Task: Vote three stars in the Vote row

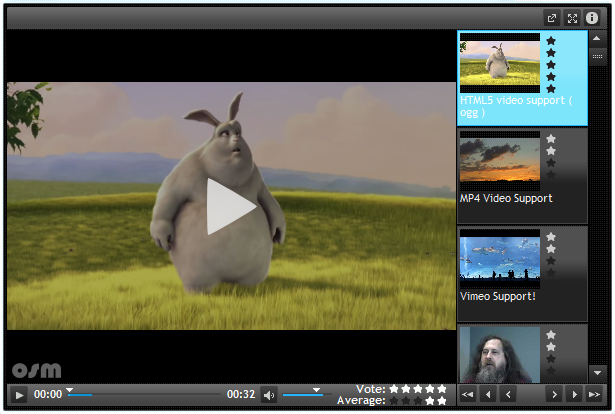Action: 418,389
